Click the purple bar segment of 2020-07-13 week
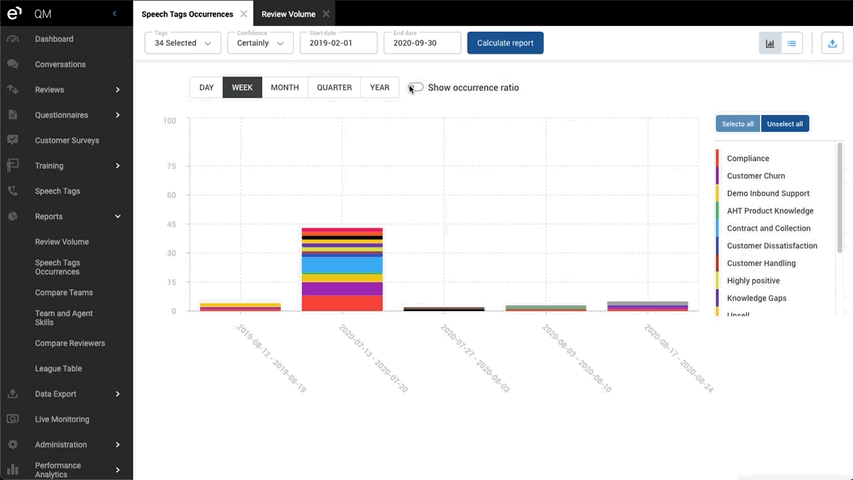This screenshot has height=480, width=853. [x=342, y=288]
